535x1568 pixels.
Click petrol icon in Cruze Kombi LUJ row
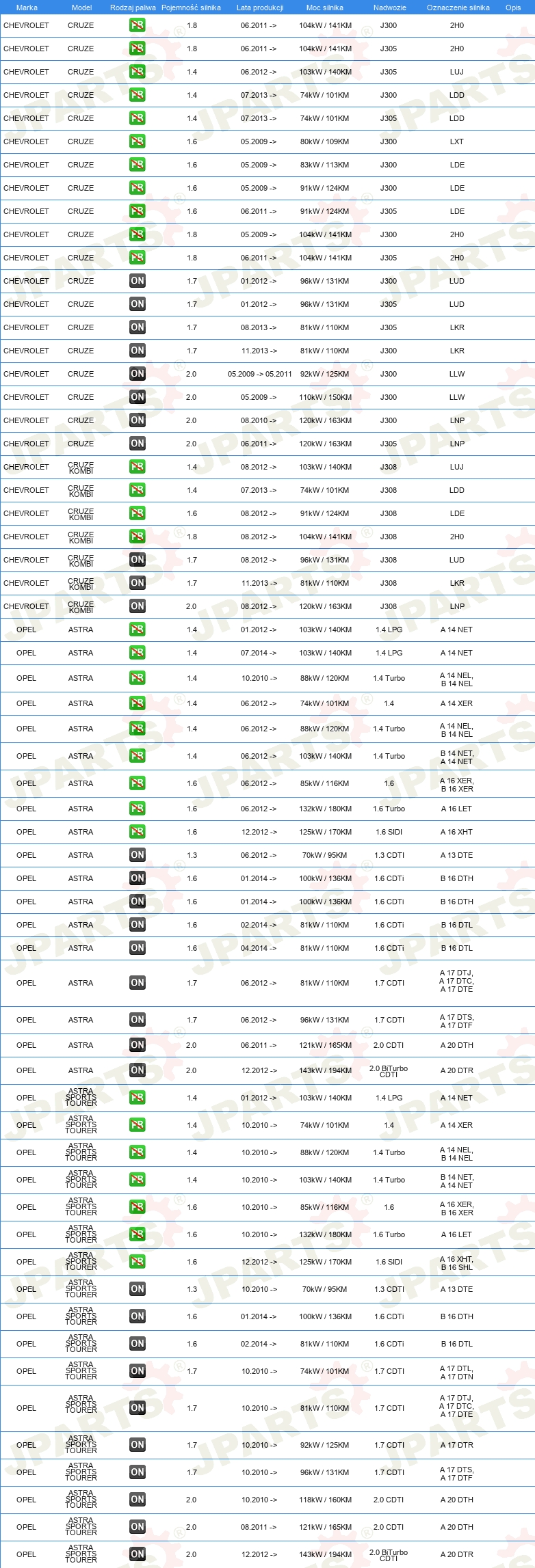[137, 467]
